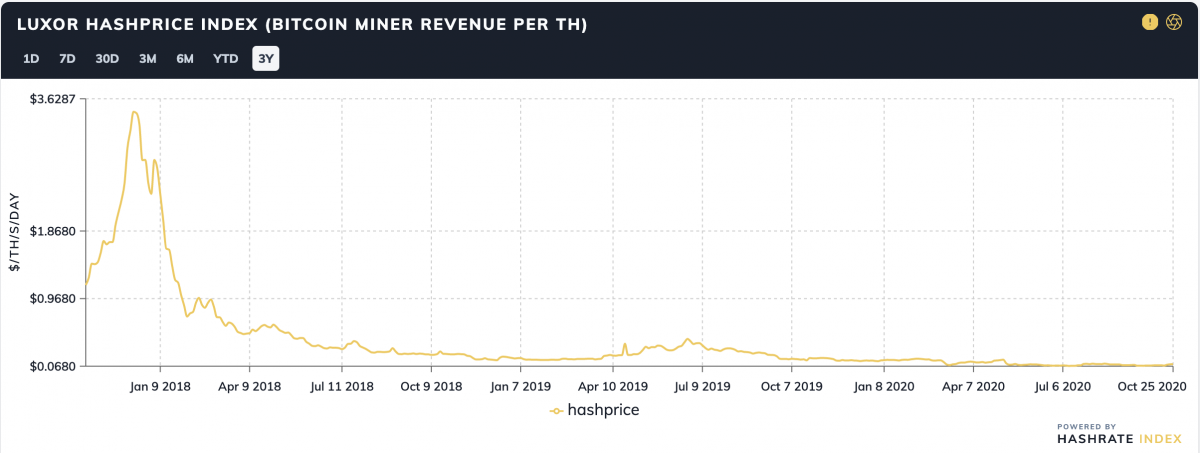
Task: Click the Apr 7 2020 date label
Action: [x=973, y=384]
